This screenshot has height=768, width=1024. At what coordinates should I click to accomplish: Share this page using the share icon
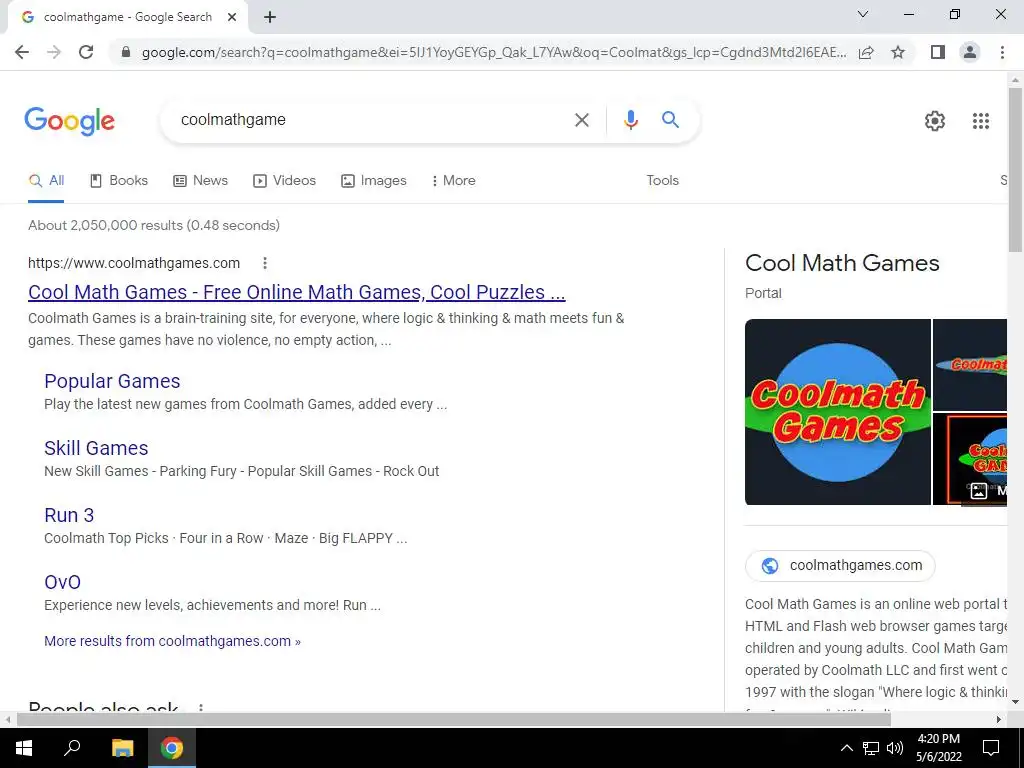[x=866, y=52]
